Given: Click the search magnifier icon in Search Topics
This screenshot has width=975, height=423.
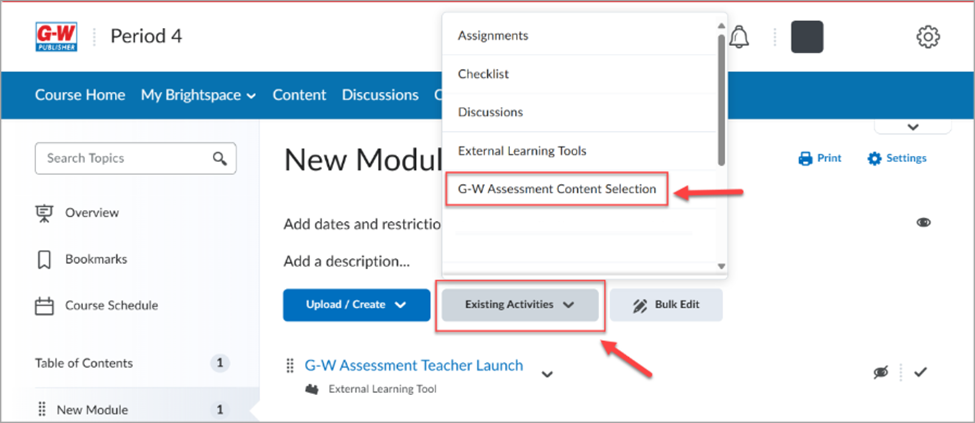Looking at the screenshot, I should [219, 158].
